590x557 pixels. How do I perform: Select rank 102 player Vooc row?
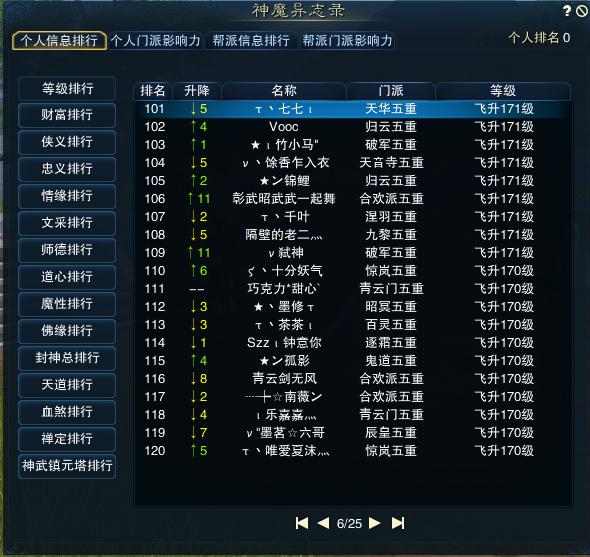(353, 127)
